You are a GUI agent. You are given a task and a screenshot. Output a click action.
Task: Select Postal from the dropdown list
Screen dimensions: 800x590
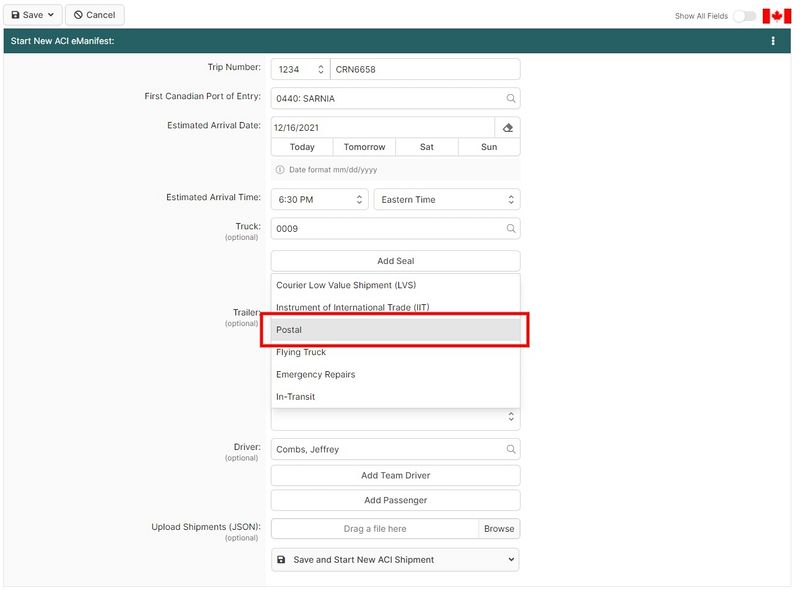(395, 330)
